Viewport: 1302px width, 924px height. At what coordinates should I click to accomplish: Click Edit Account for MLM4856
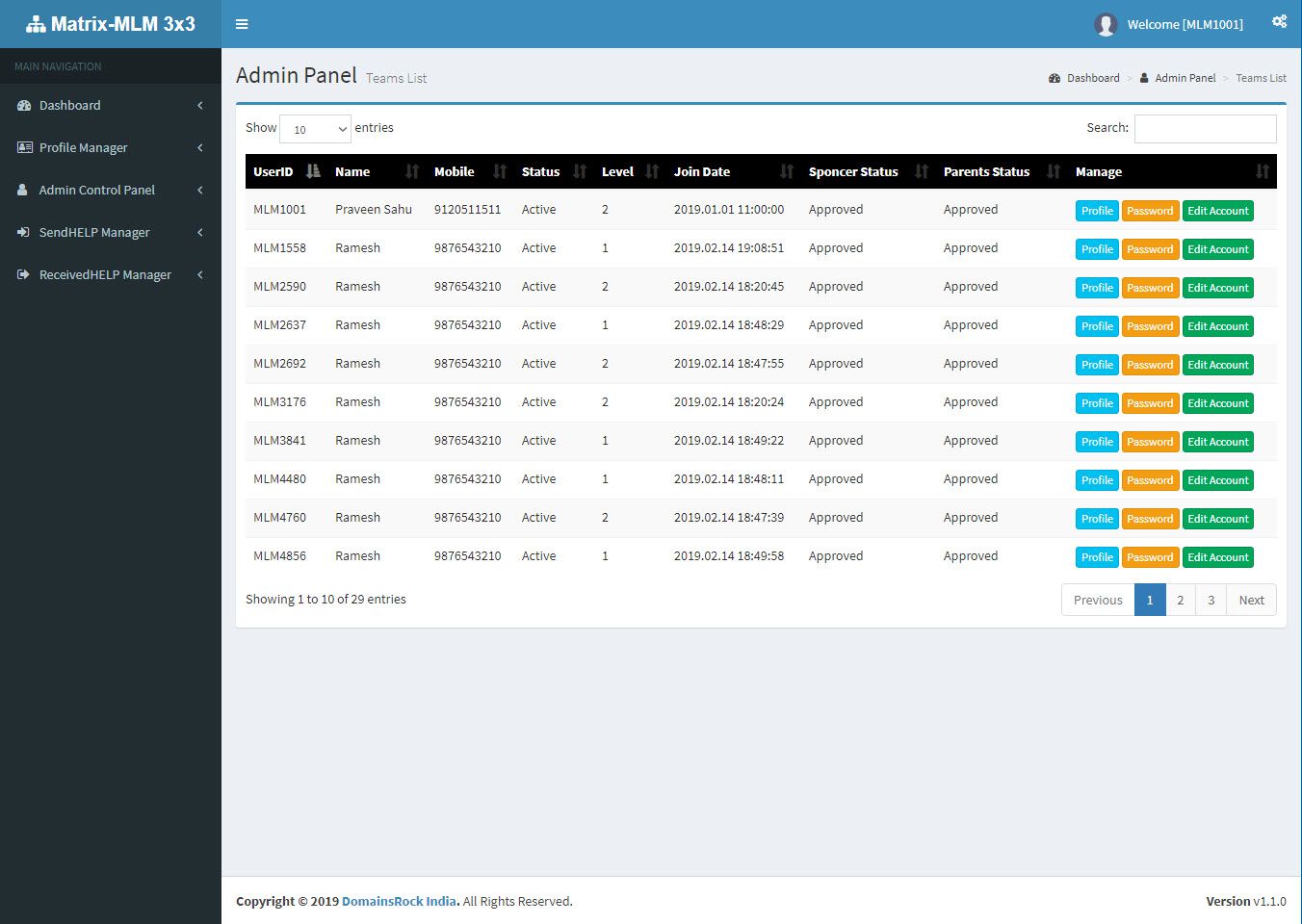pyautogui.click(x=1217, y=557)
